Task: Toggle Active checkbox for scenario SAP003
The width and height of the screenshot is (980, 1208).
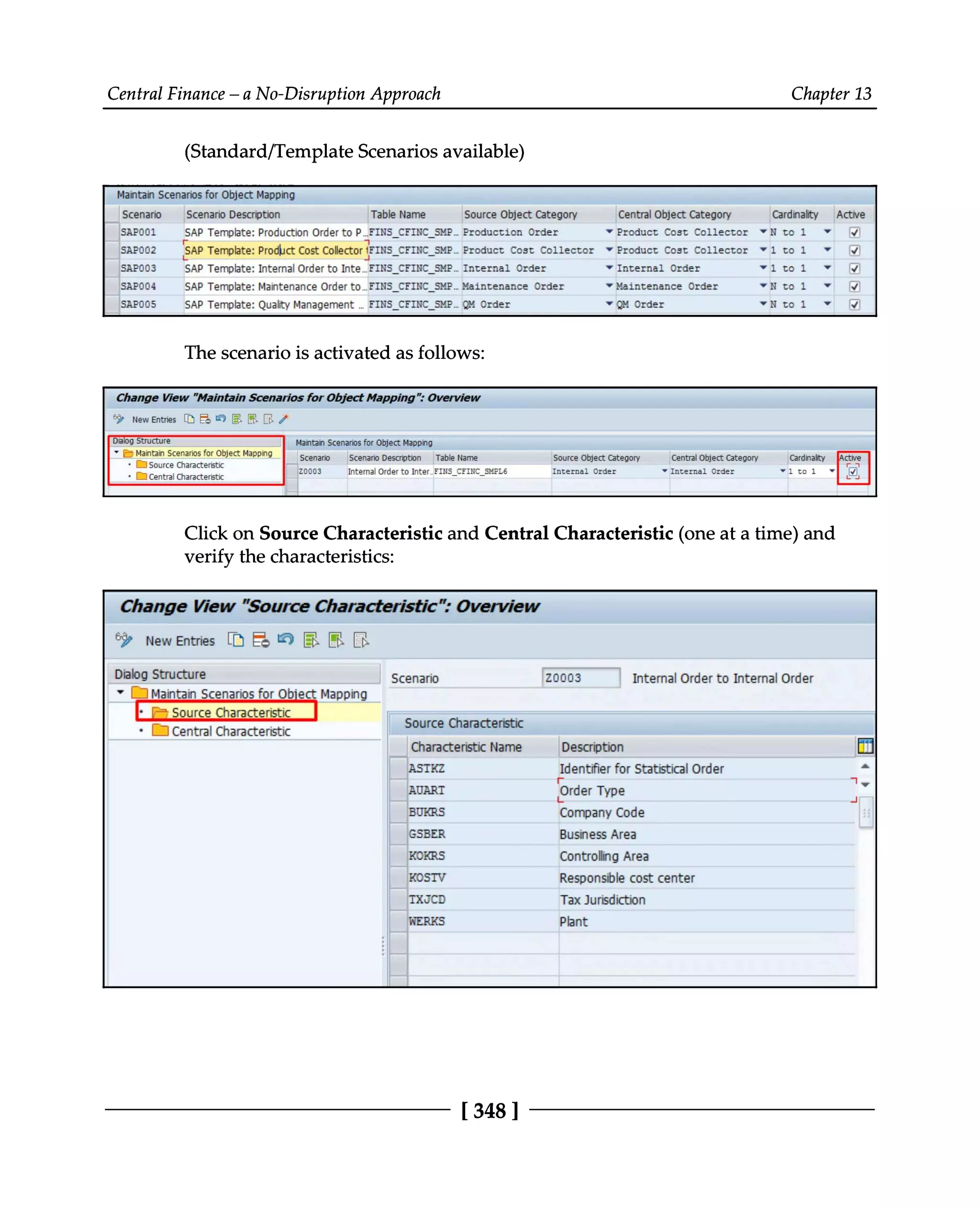Action: [x=855, y=268]
